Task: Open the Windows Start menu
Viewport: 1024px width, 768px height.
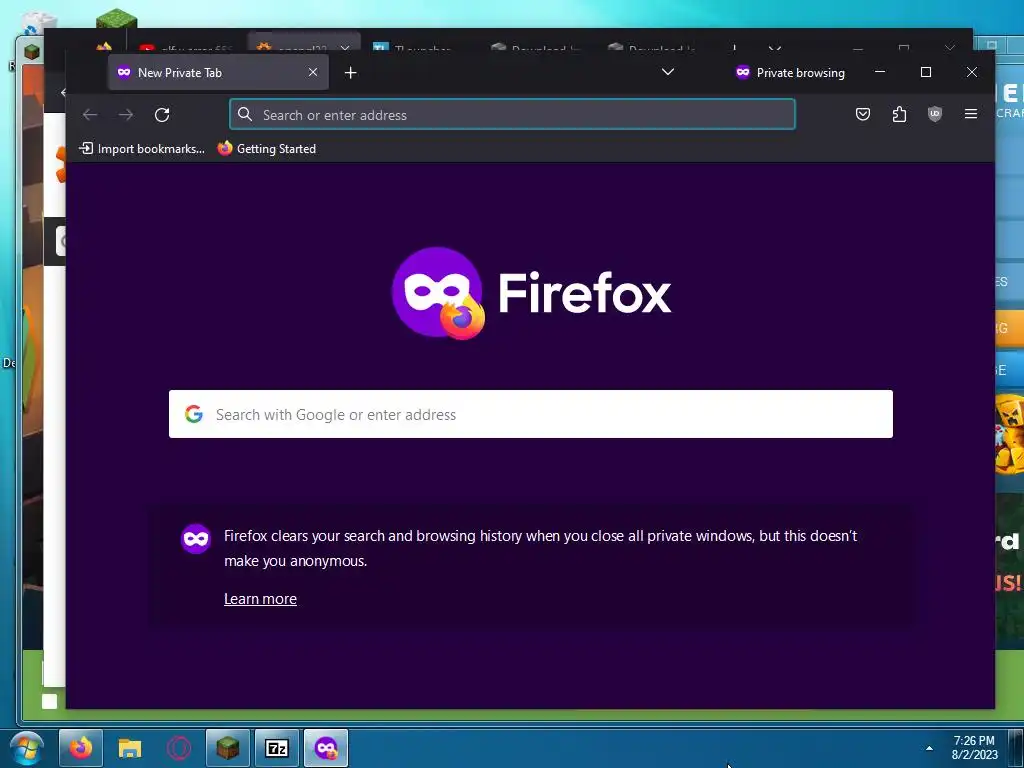Action: pyautogui.click(x=27, y=748)
